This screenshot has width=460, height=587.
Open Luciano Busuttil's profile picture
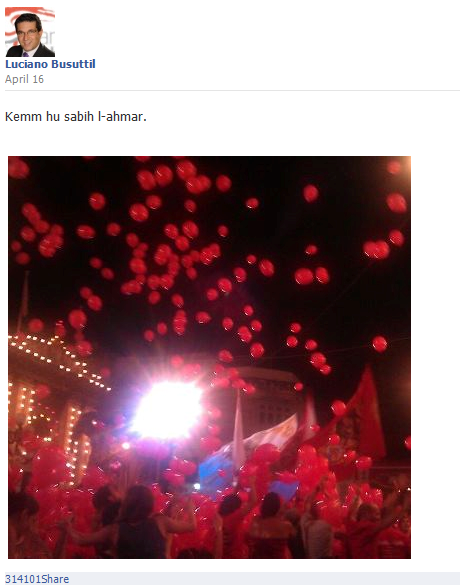click(30, 32)
